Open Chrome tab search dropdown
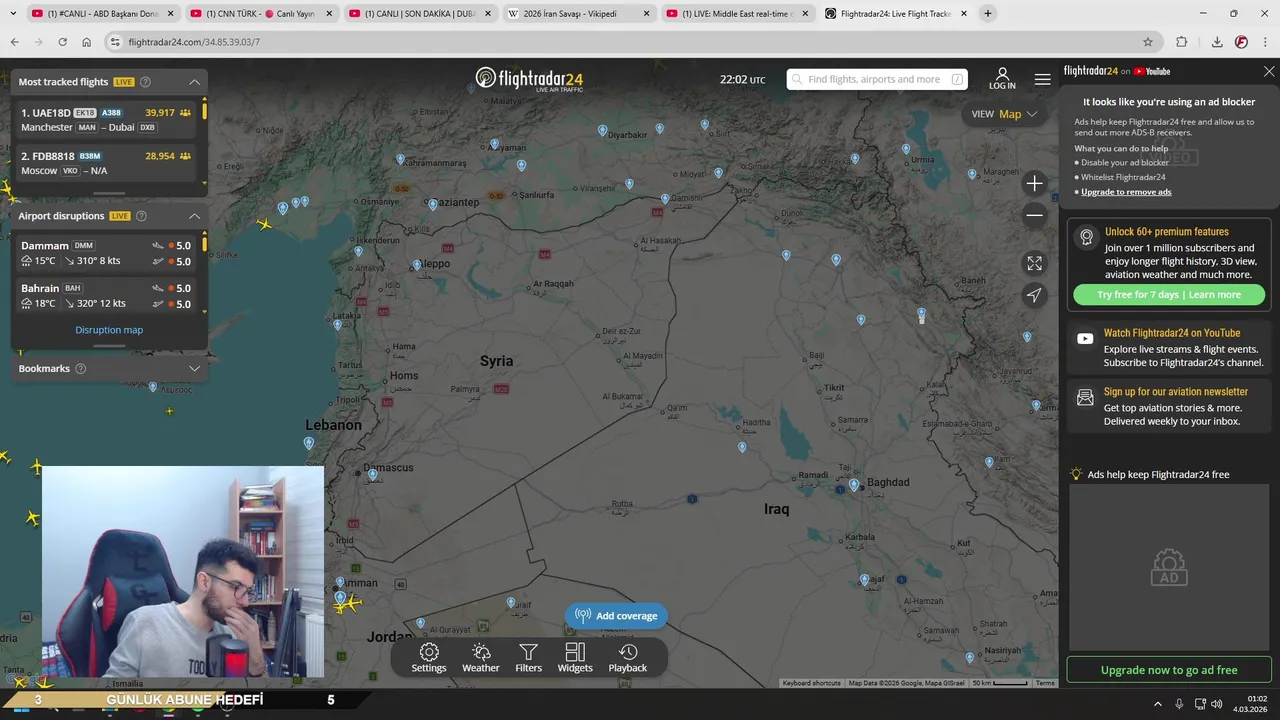Screen dimensions: 1280x720 click(13, 13)
